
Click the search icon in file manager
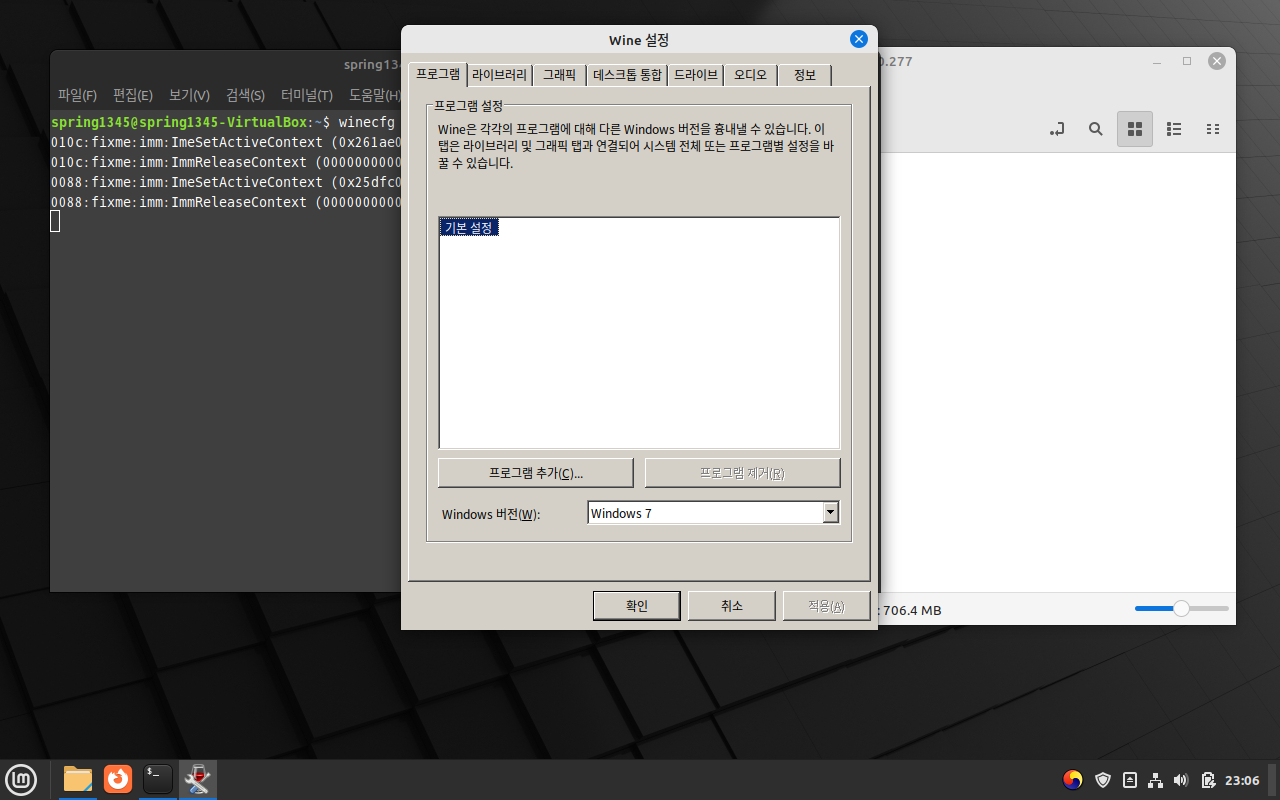click(1095, 129)
